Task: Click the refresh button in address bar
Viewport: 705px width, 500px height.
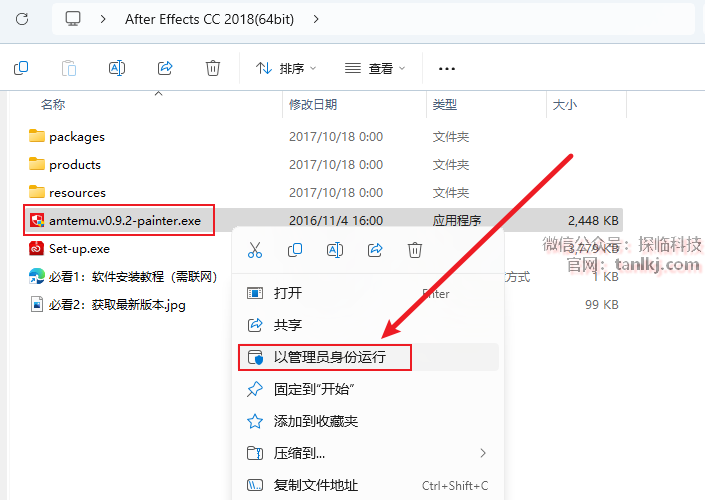Action: 22,19
